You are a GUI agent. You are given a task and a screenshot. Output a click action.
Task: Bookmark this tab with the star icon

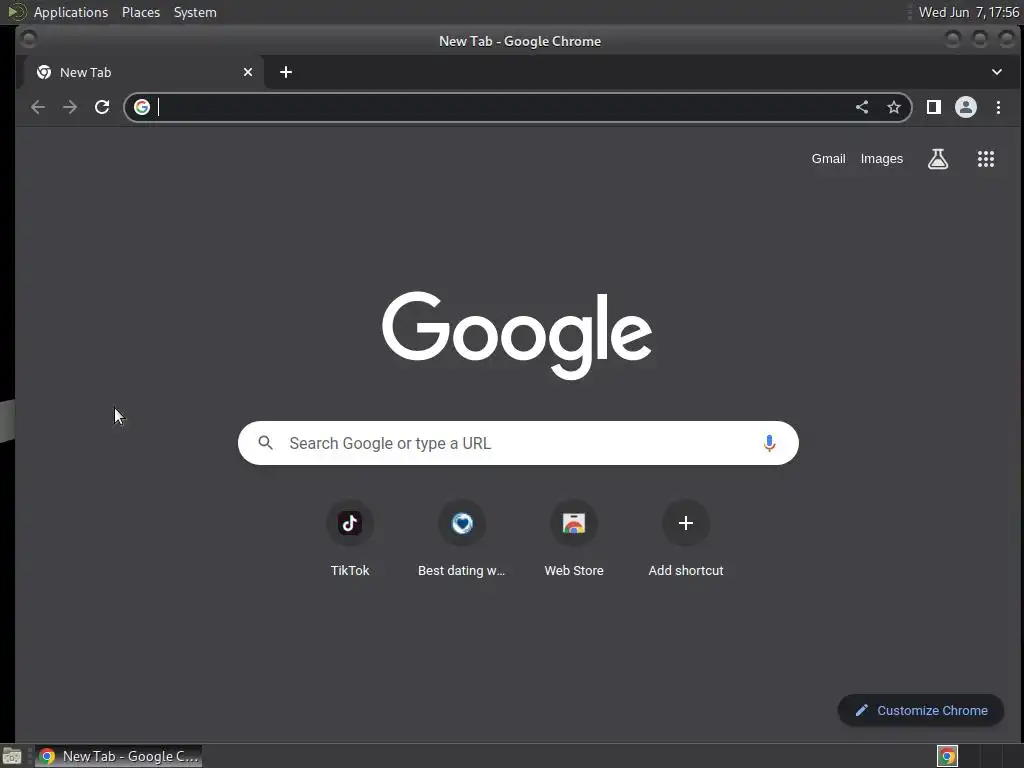[x=894, y=107]
